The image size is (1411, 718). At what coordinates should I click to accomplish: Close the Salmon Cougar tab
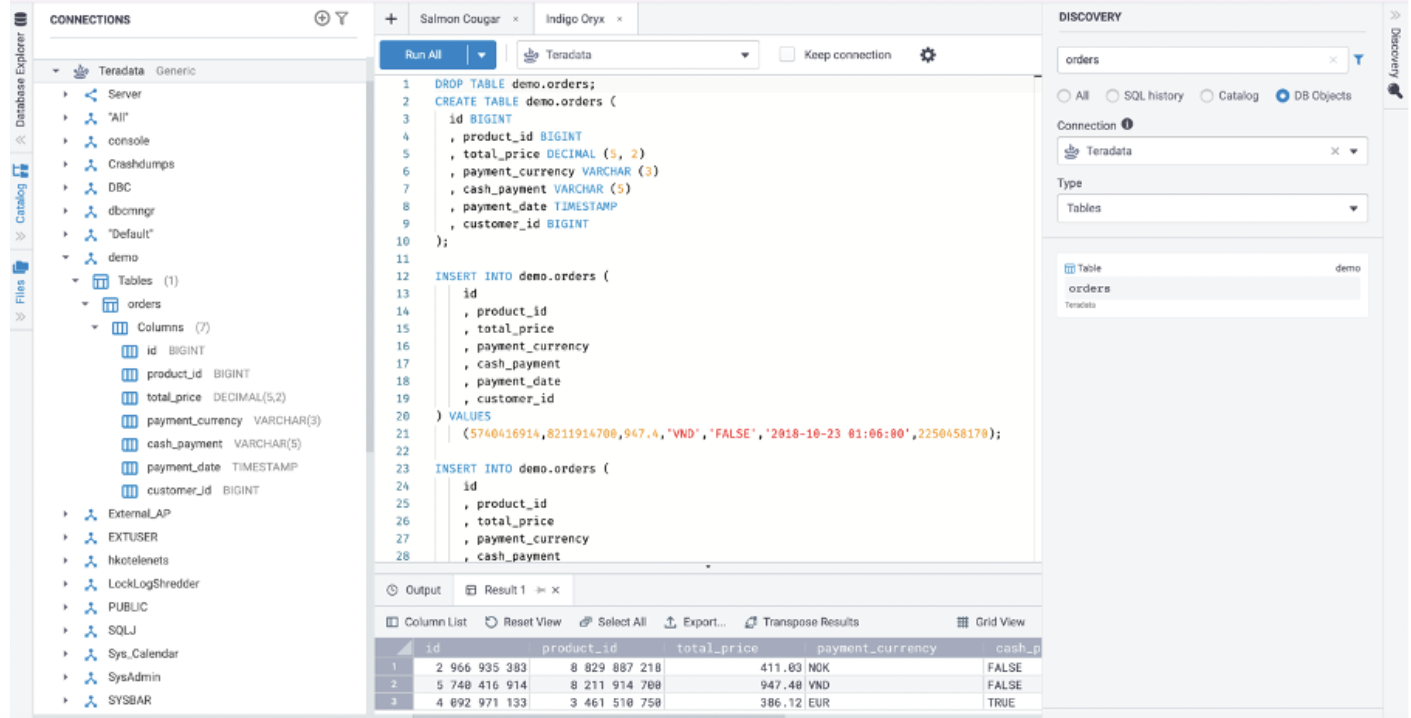(515, 19)
